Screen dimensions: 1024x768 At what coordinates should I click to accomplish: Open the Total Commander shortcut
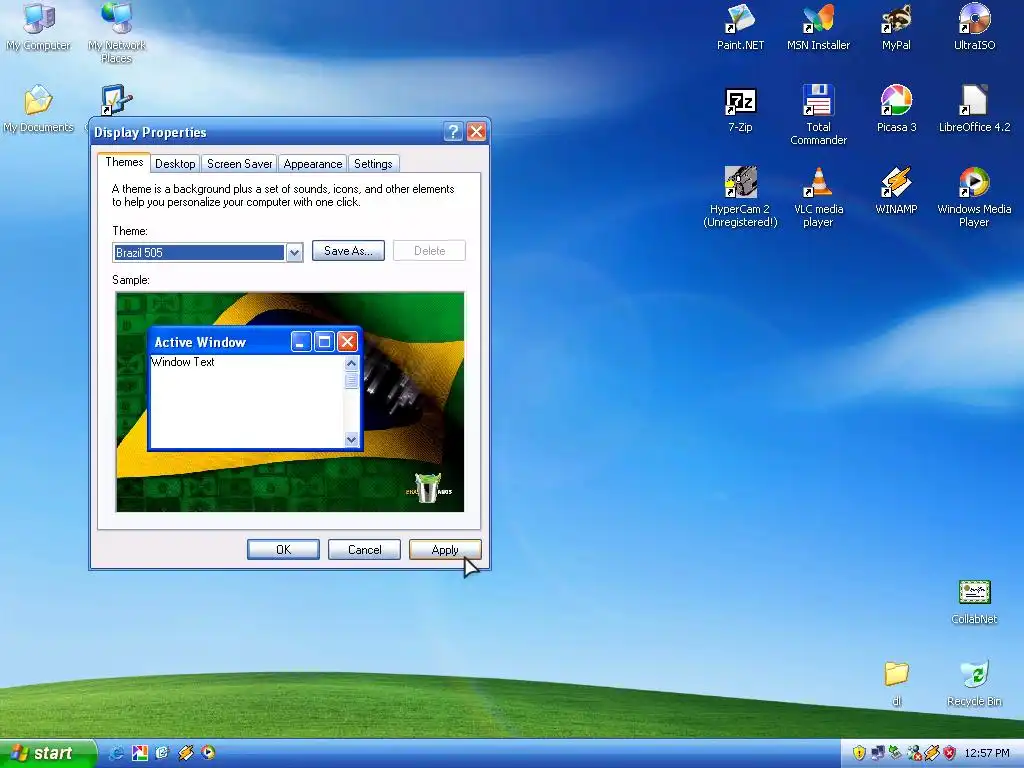[x=818, y=115]
